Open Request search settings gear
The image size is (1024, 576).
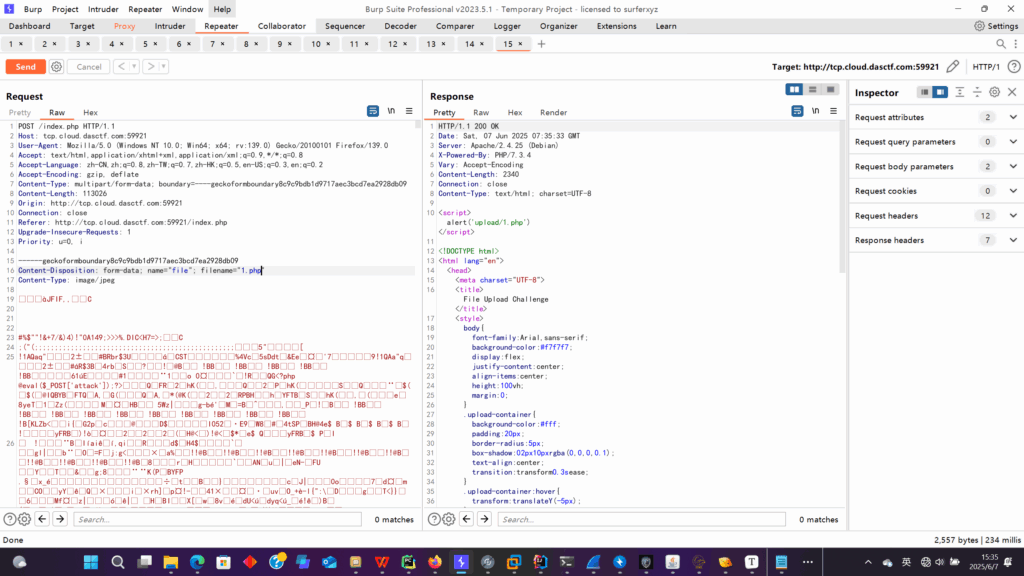pos(24,519)
